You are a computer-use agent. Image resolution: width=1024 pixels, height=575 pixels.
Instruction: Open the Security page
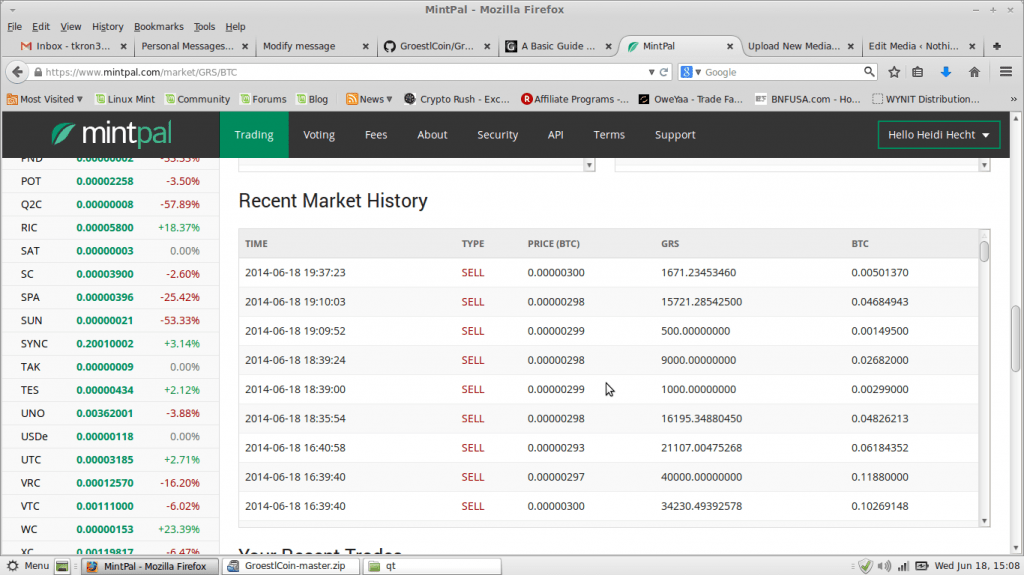(498, 135)
